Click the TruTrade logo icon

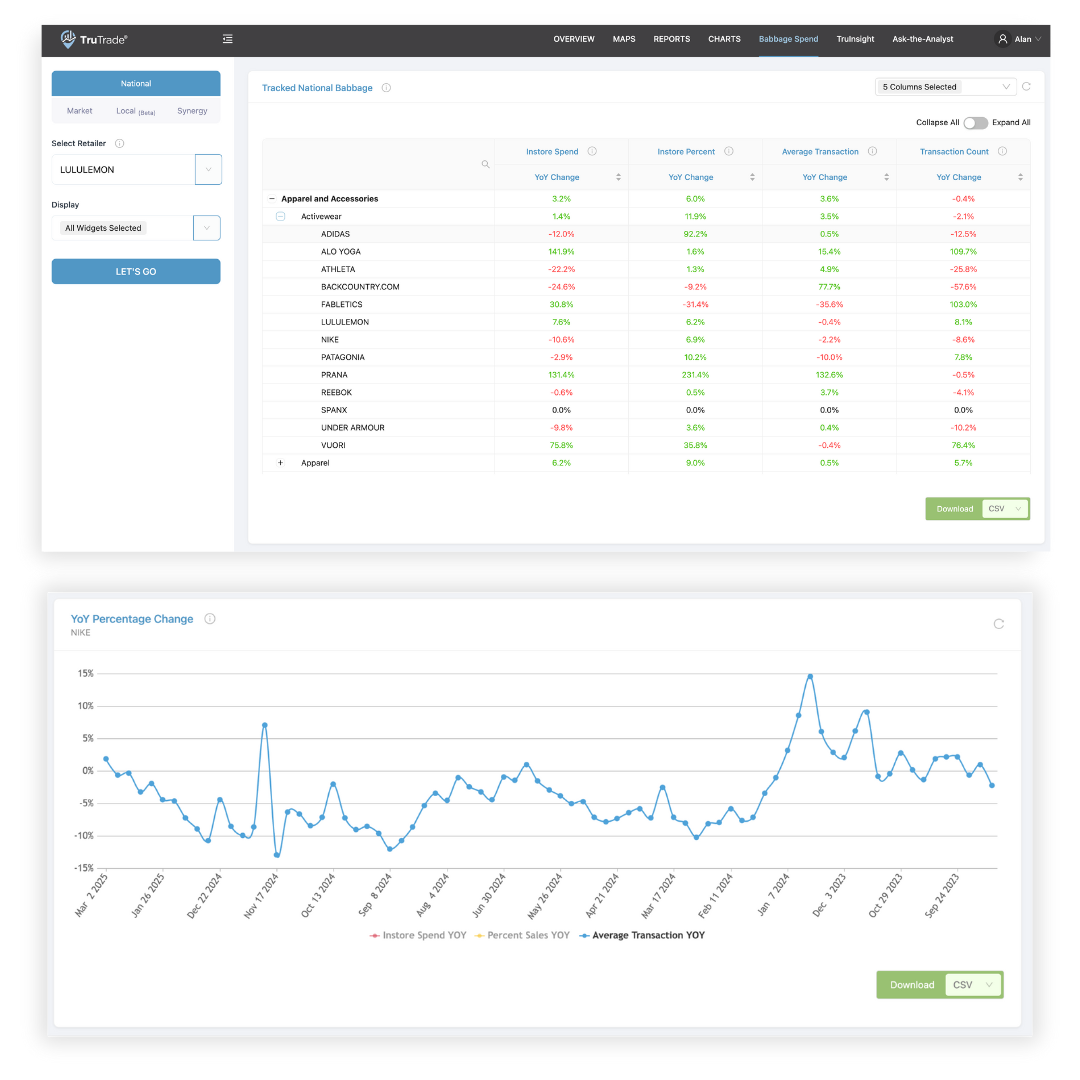click(68, 39)
